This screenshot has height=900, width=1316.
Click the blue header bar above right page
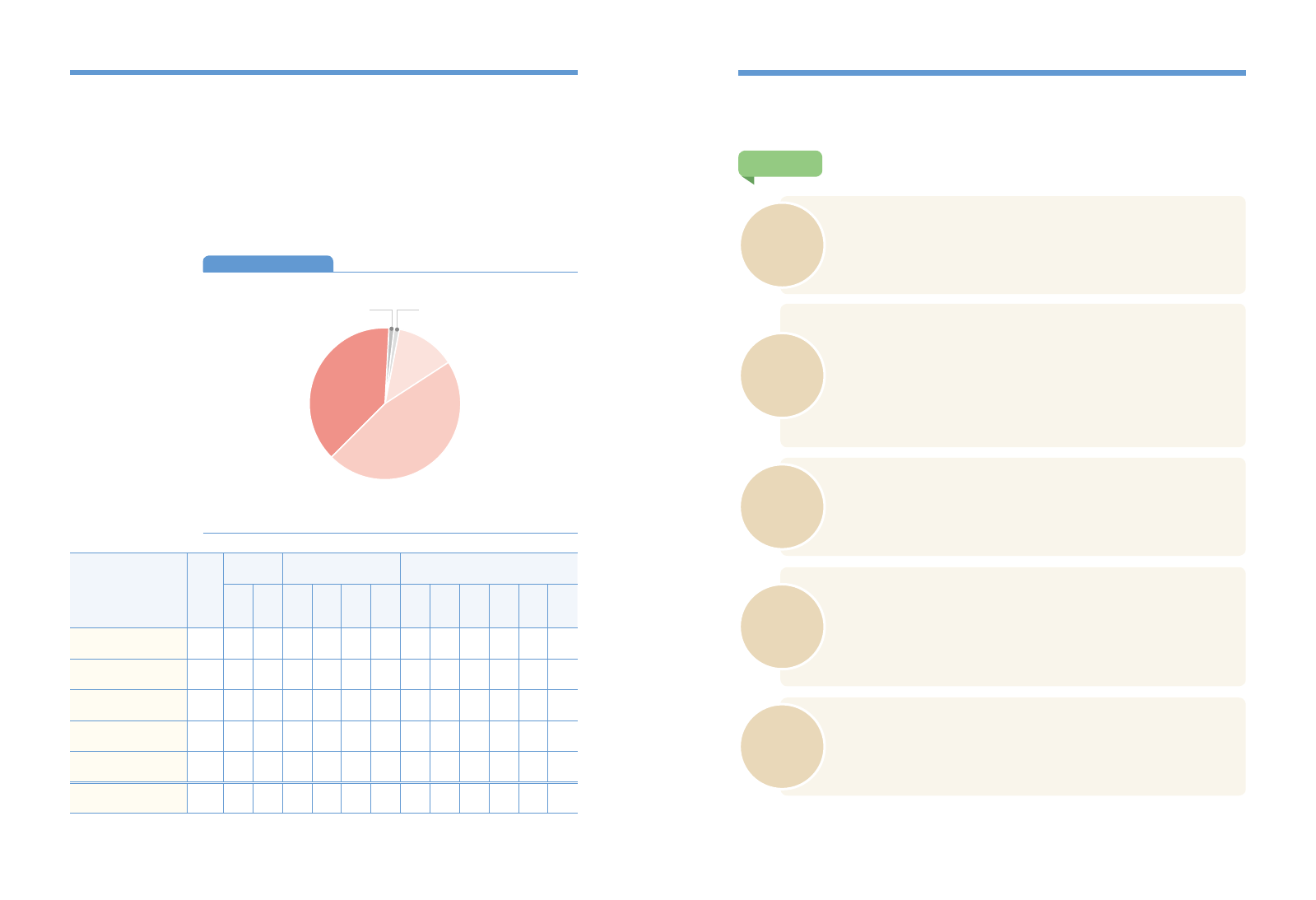pyautogui.click(x=992, y=72)
